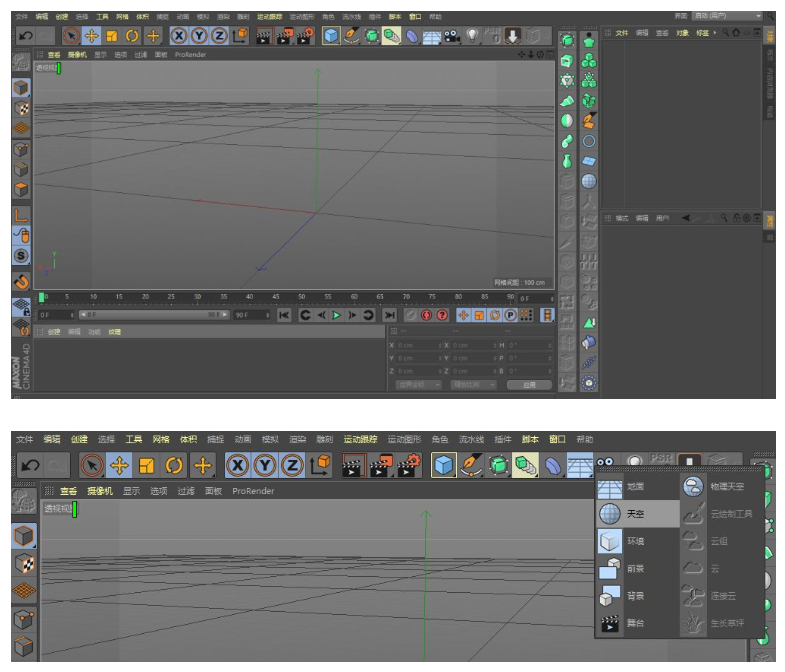Select the Move tool in upper toolbar
The image size is (785, 672).
[x=92, y=36]
